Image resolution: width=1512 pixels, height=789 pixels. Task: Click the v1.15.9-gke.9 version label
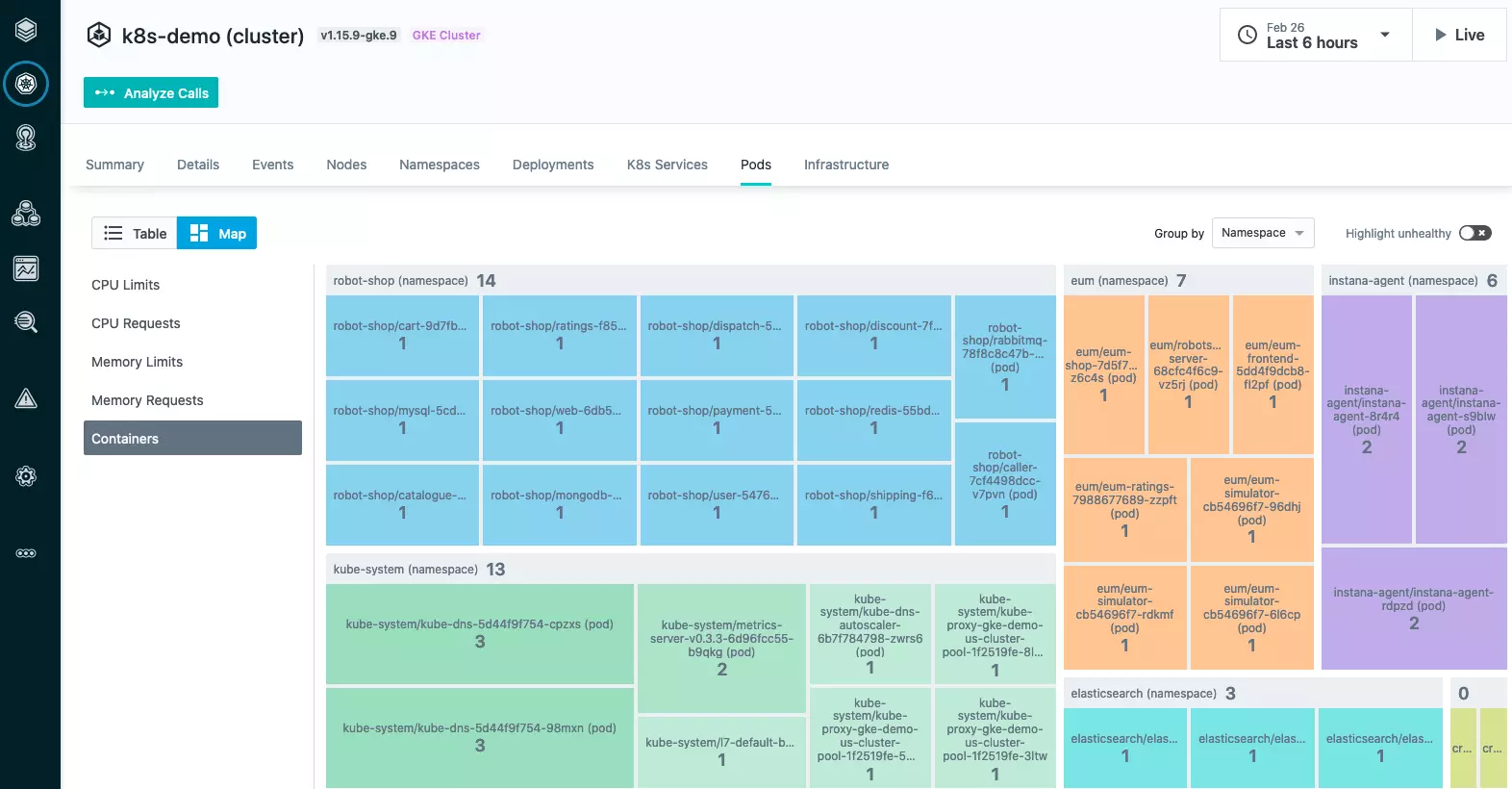click(359, 36)
